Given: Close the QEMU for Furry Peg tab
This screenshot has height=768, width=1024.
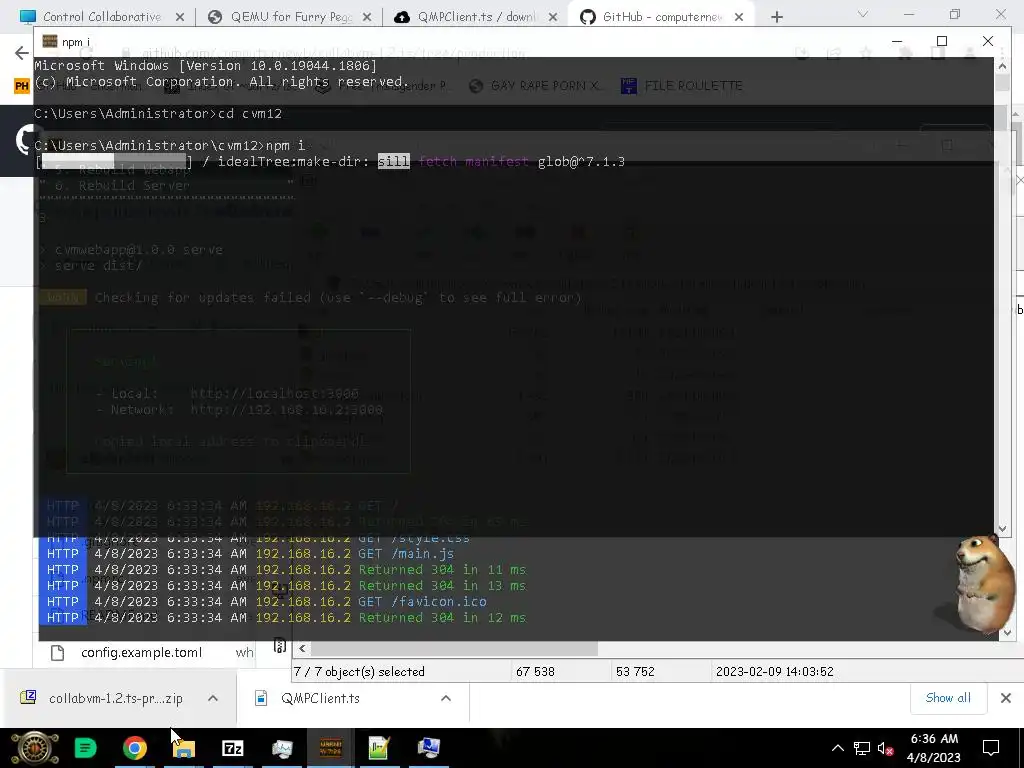Looking at the screenshot, I should pyautogui.click(x=367, y=17).
